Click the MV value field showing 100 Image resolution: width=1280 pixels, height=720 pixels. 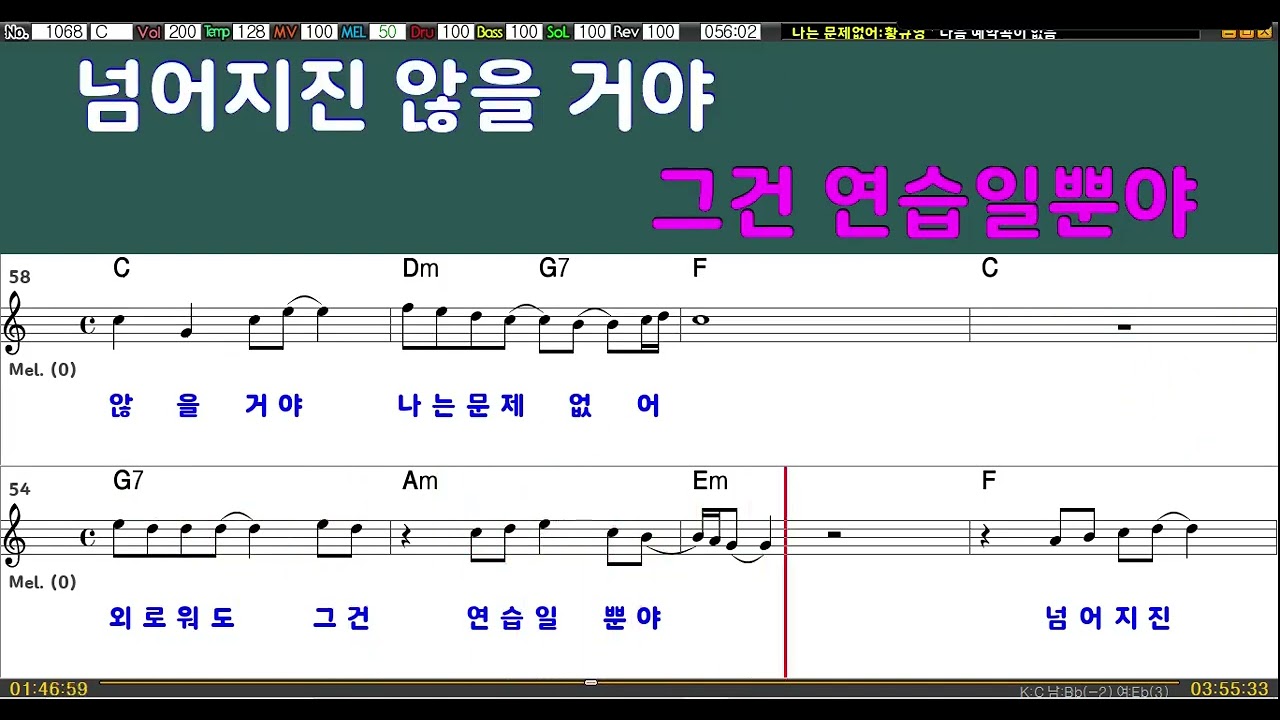pyautogui.click(x=318, y=32)
